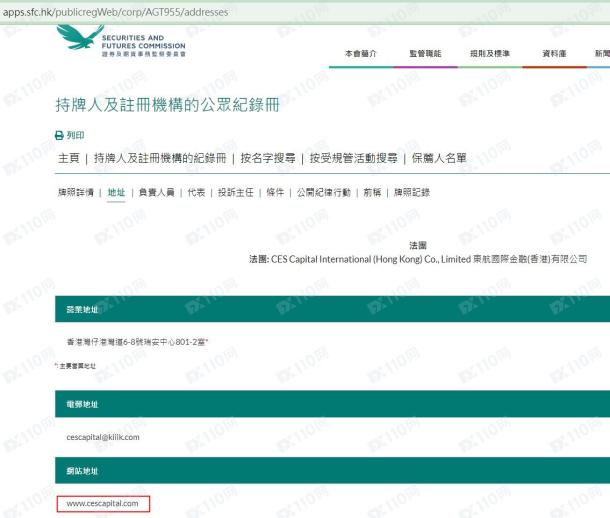The image size is (610, 518).
Task: Open the 本會簡介 navigation menu
Action: click(x=361, y=54)
